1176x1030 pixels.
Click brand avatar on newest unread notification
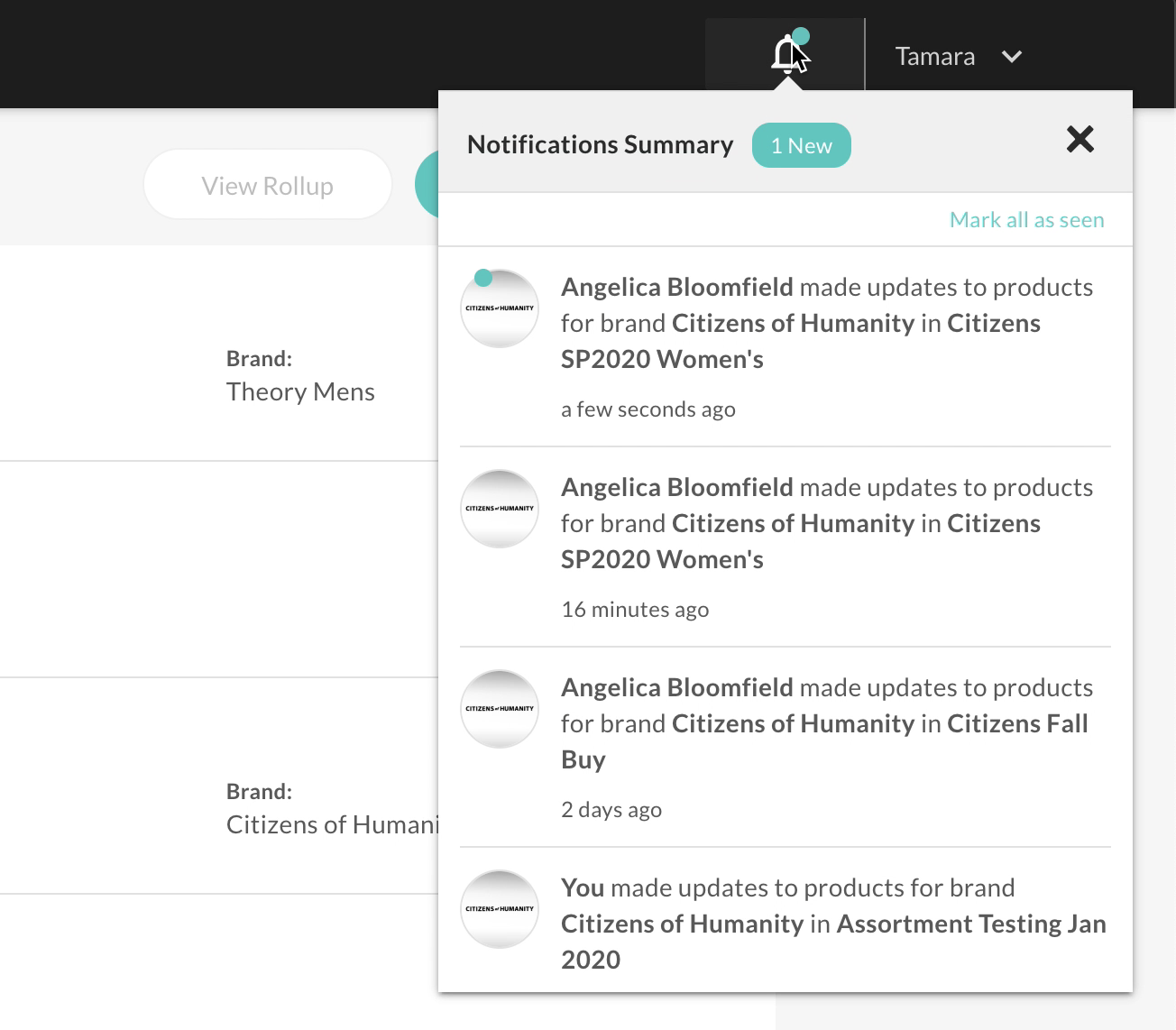pos(500,308)
